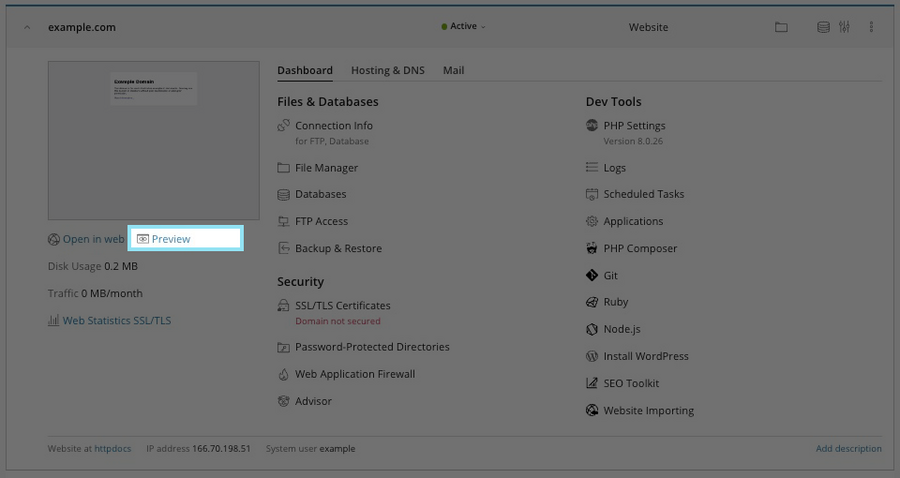Open the Node.js icon

click(593, 329)
